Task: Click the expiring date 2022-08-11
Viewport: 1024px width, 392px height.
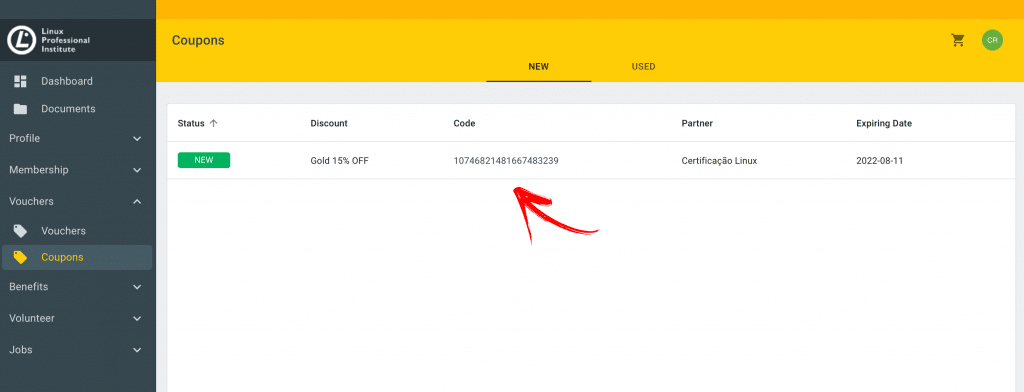Action: 880,161
